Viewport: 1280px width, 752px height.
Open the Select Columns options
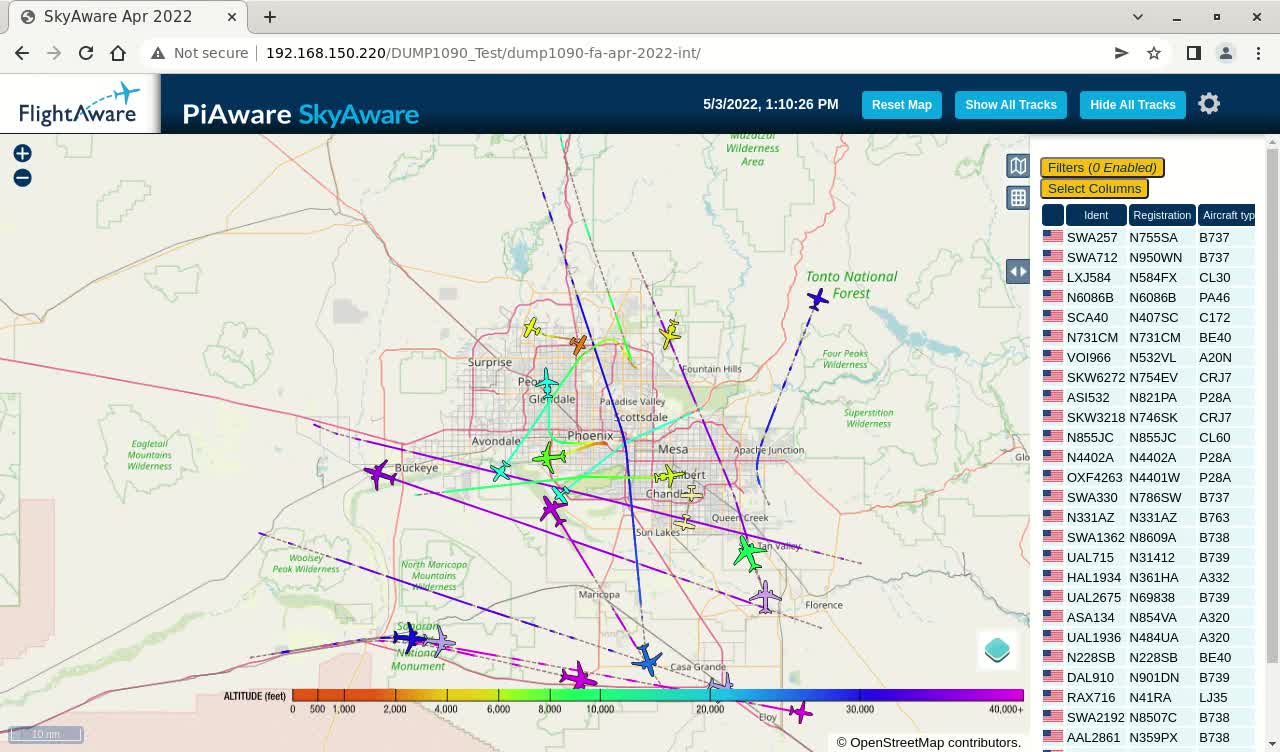(x=1094, y=188)
